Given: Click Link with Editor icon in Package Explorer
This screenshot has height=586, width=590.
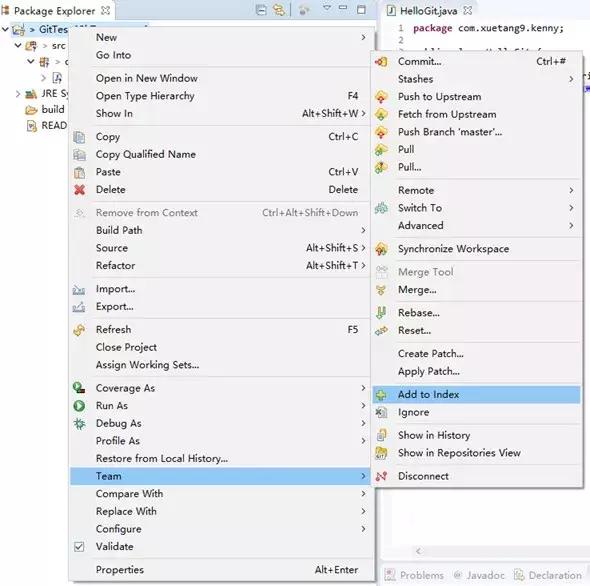Looking at the screenshot, I should [279, 10].
